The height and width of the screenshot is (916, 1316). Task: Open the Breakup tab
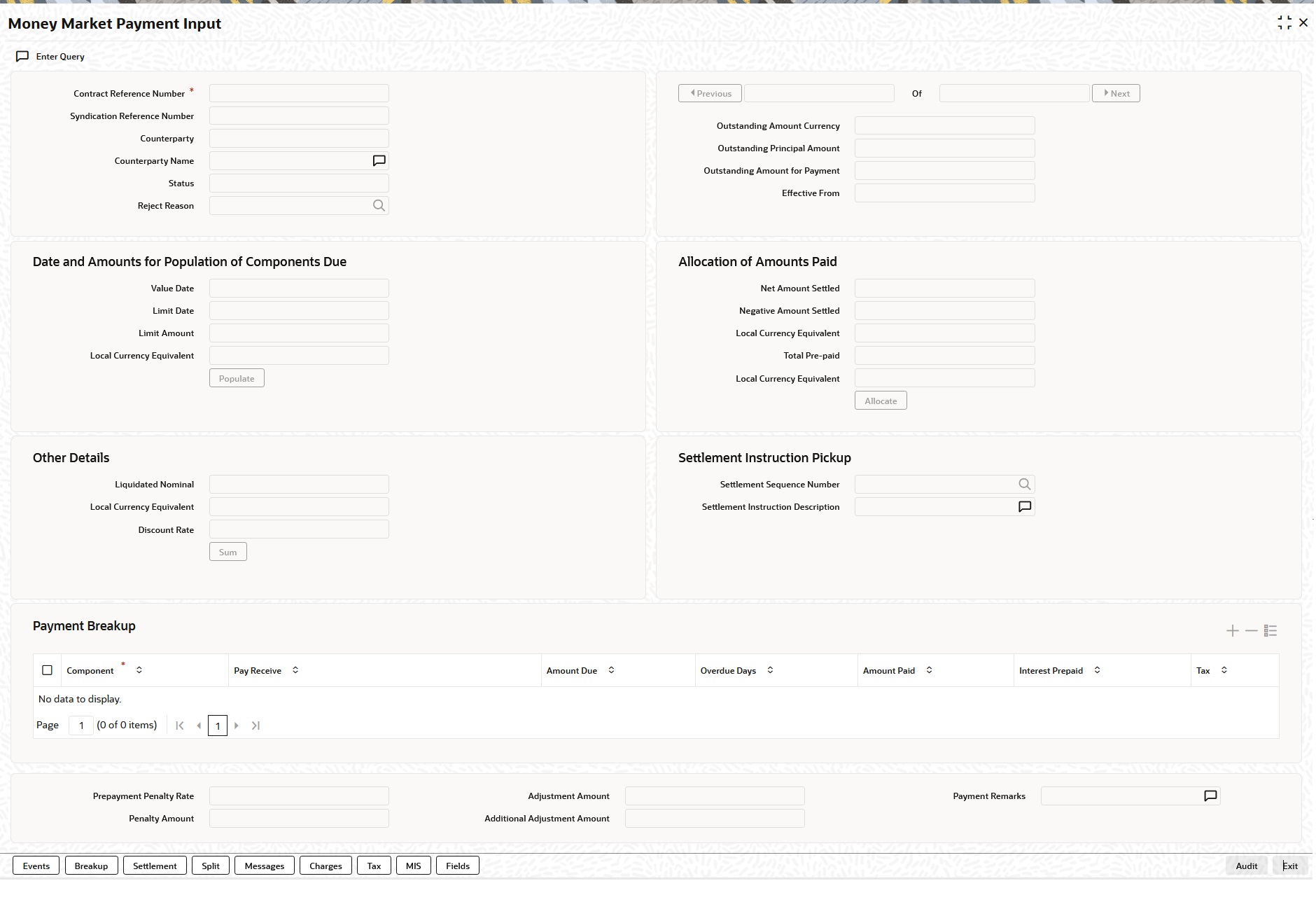tap(92, 866)
